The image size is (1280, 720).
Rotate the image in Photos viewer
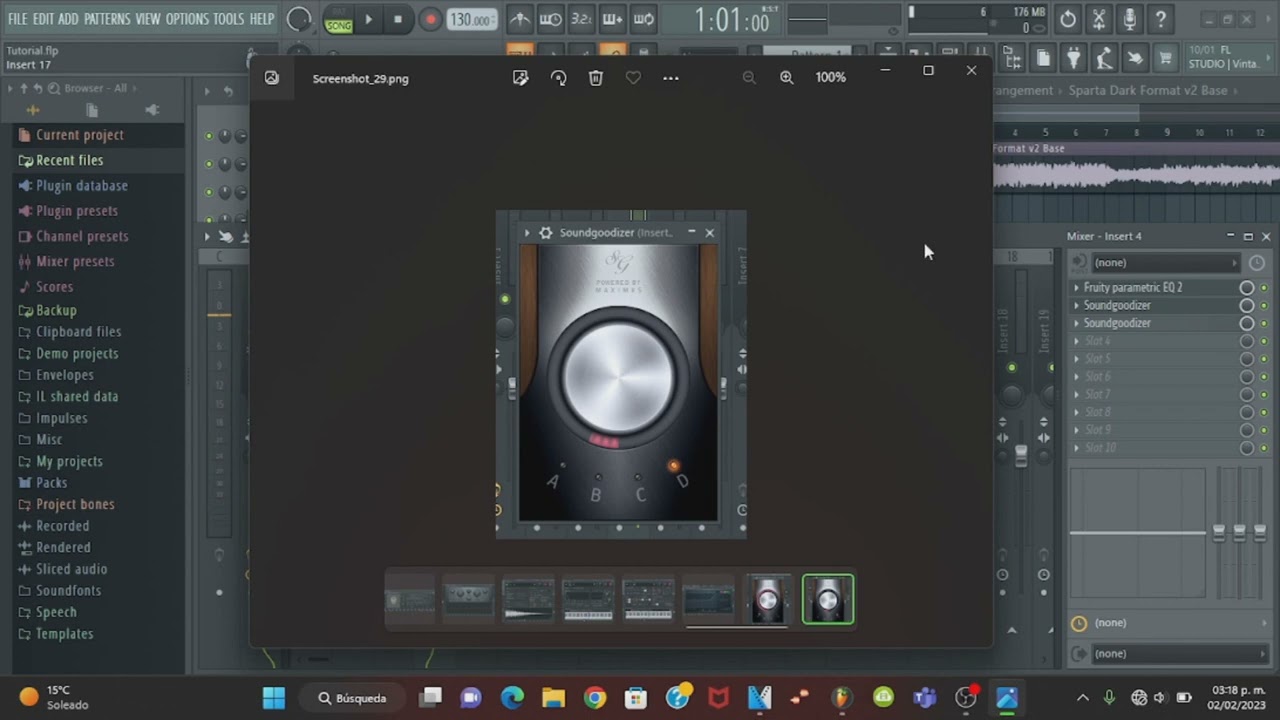(x=558, y=78)
